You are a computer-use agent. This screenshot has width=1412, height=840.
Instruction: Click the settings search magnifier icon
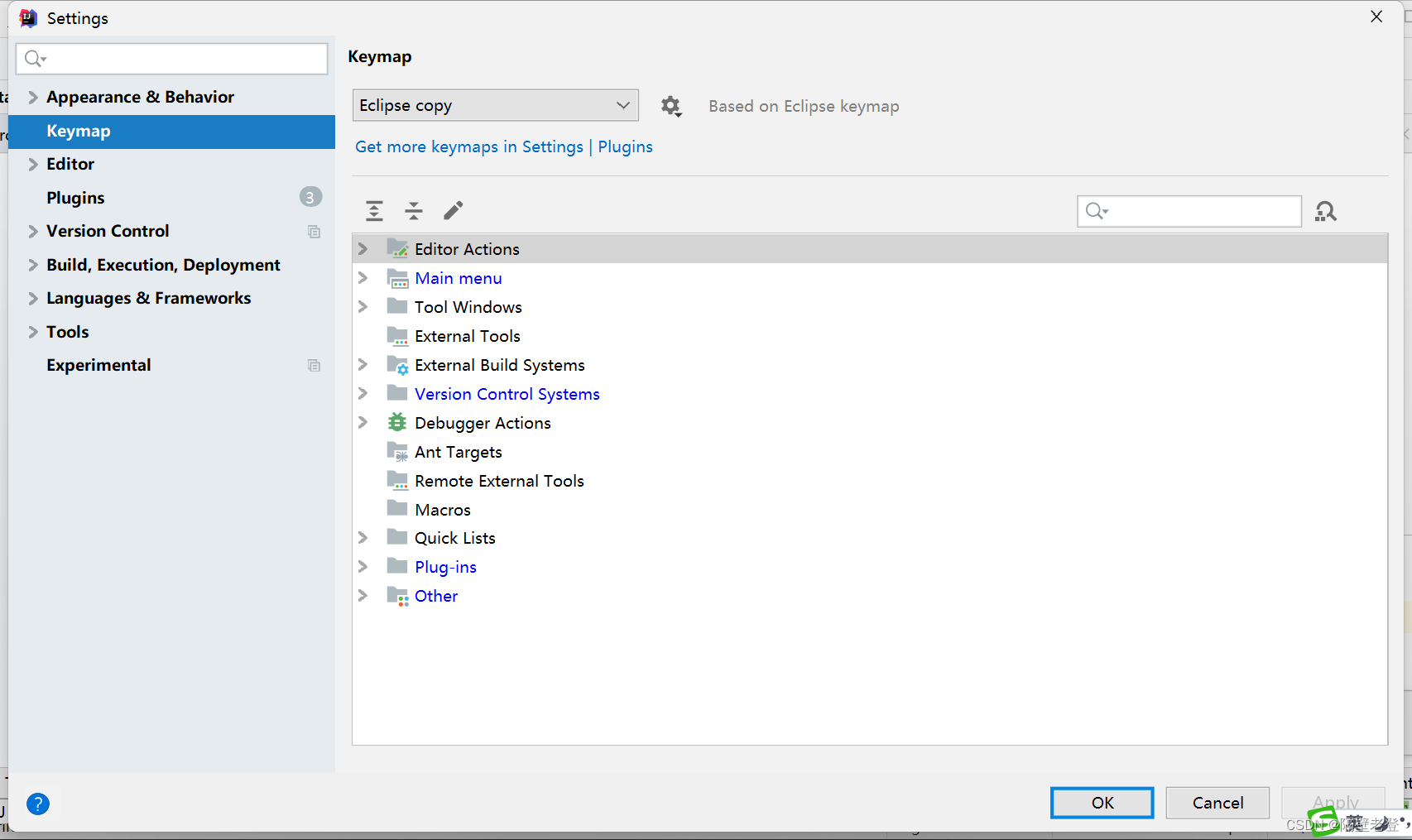point(36,59)
